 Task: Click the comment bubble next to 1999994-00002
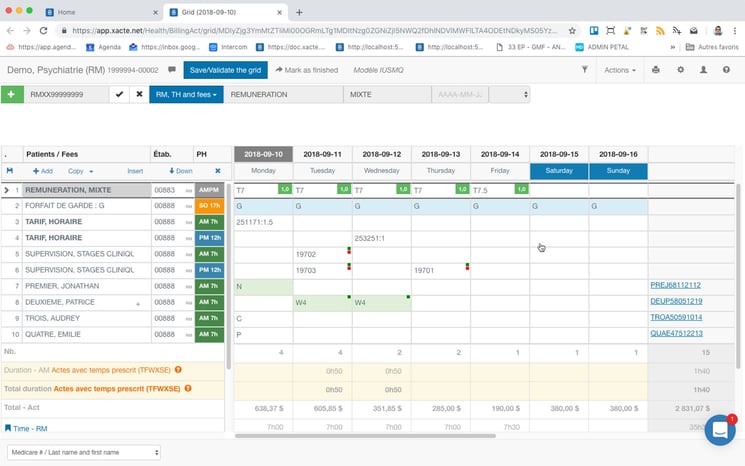pyautogui.click(x=172, y=70)
